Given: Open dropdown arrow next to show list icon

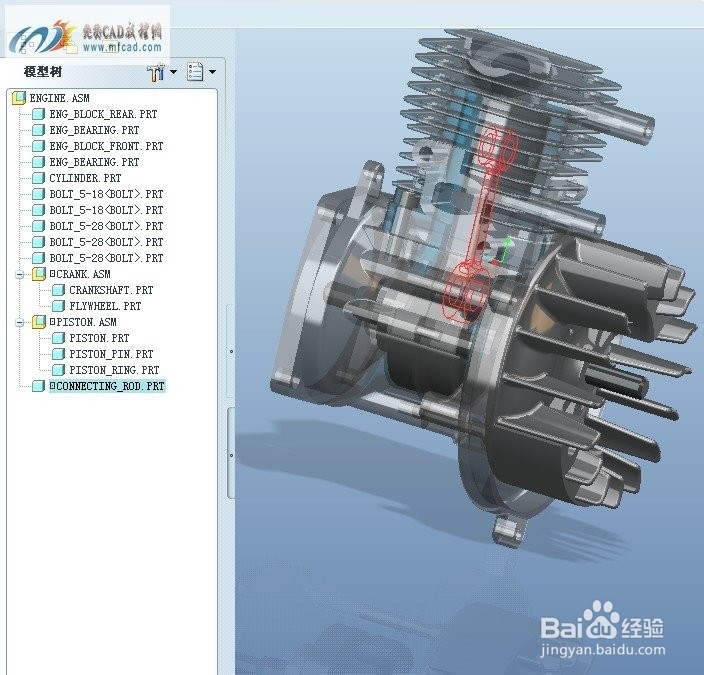Looking at the screenshot, I should click(212, 72).
